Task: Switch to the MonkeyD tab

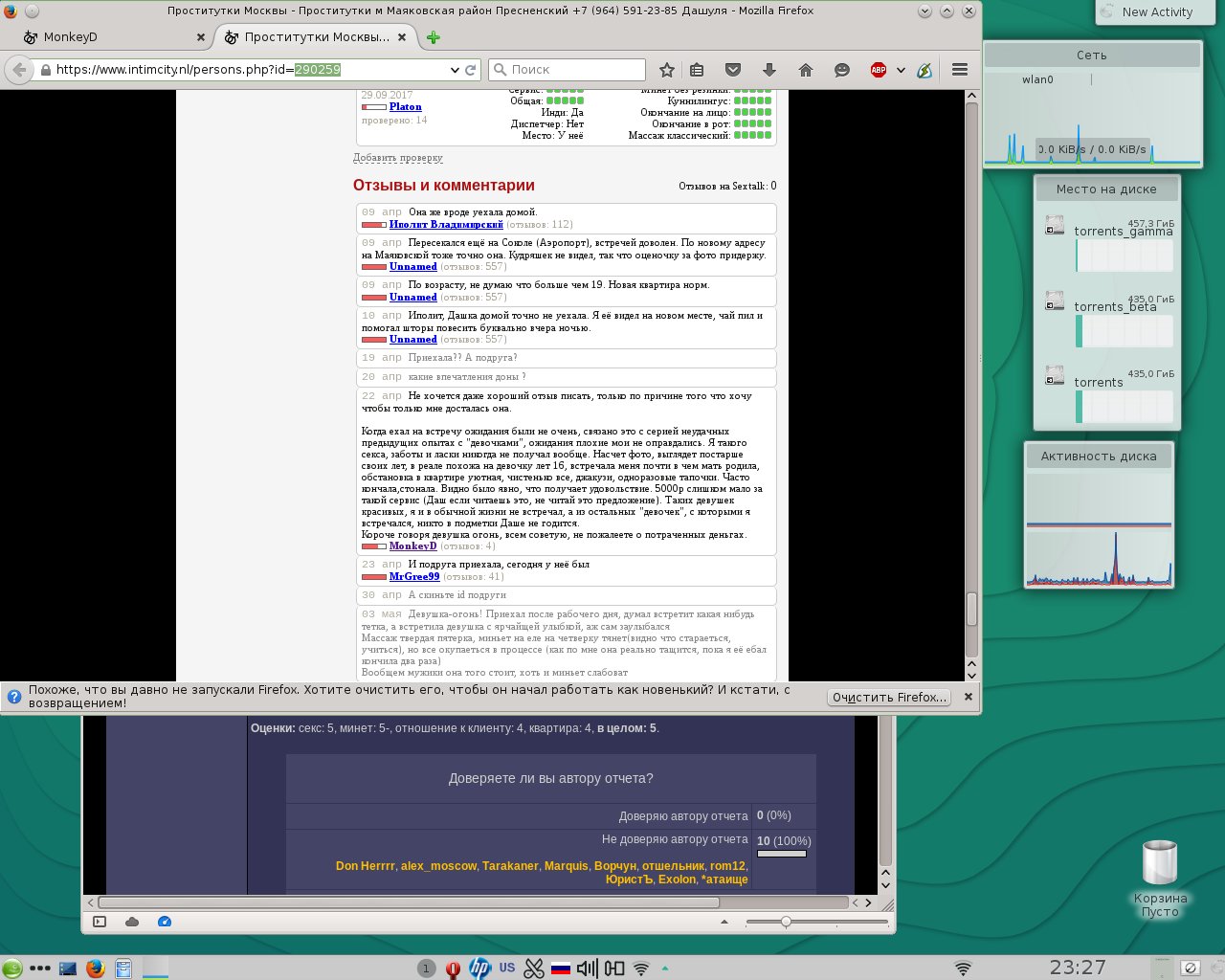Action: click(x=105, y=37)
